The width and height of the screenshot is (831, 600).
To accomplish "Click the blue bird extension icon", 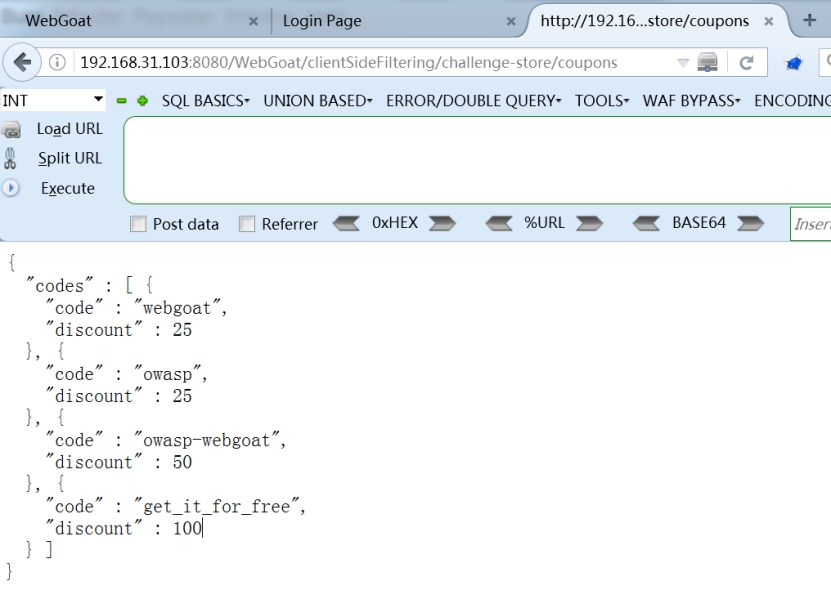I will [793, 63].
